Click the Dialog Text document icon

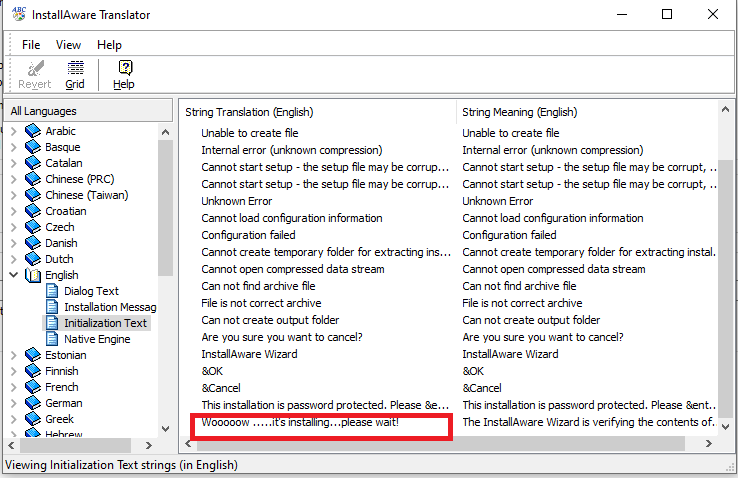(52, 291)
